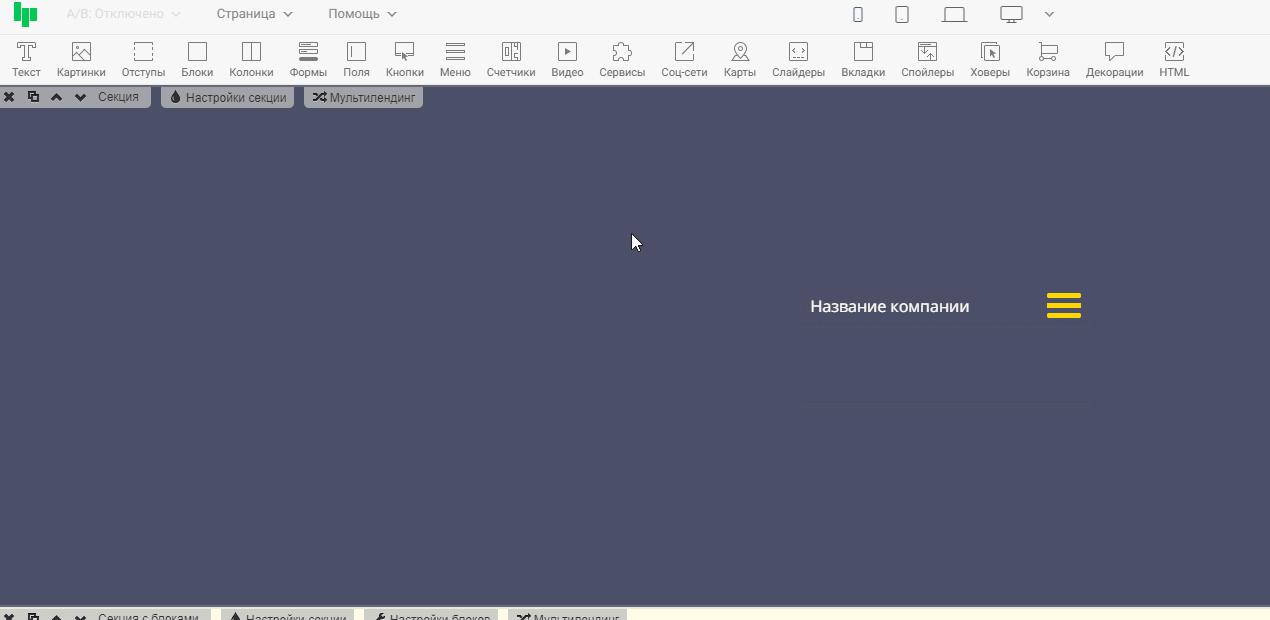Open the Карты maps widget
Image resolution: width=1270 pixels, height=620 pixels.
point(739,60)
